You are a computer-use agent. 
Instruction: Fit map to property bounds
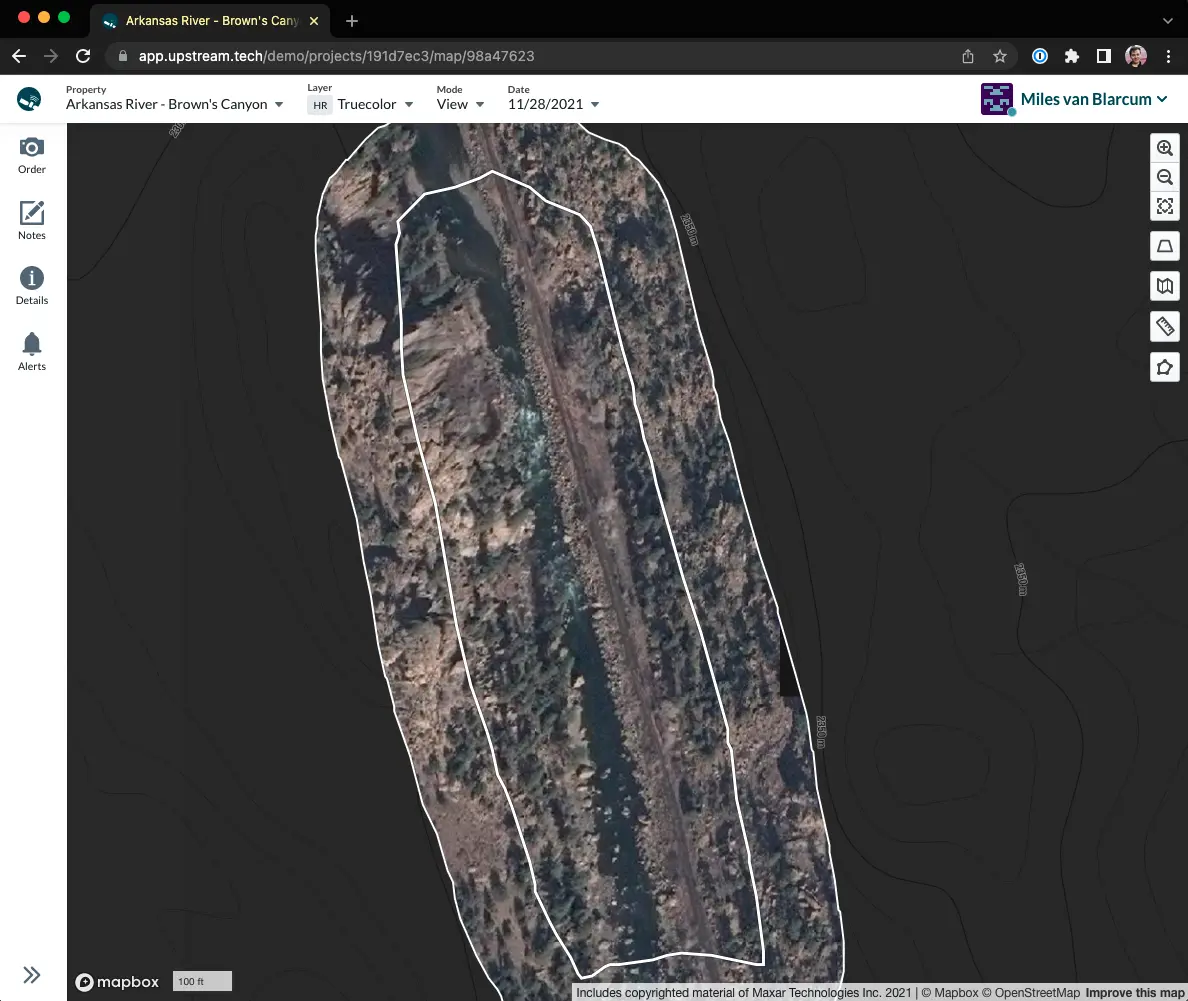1165,206
